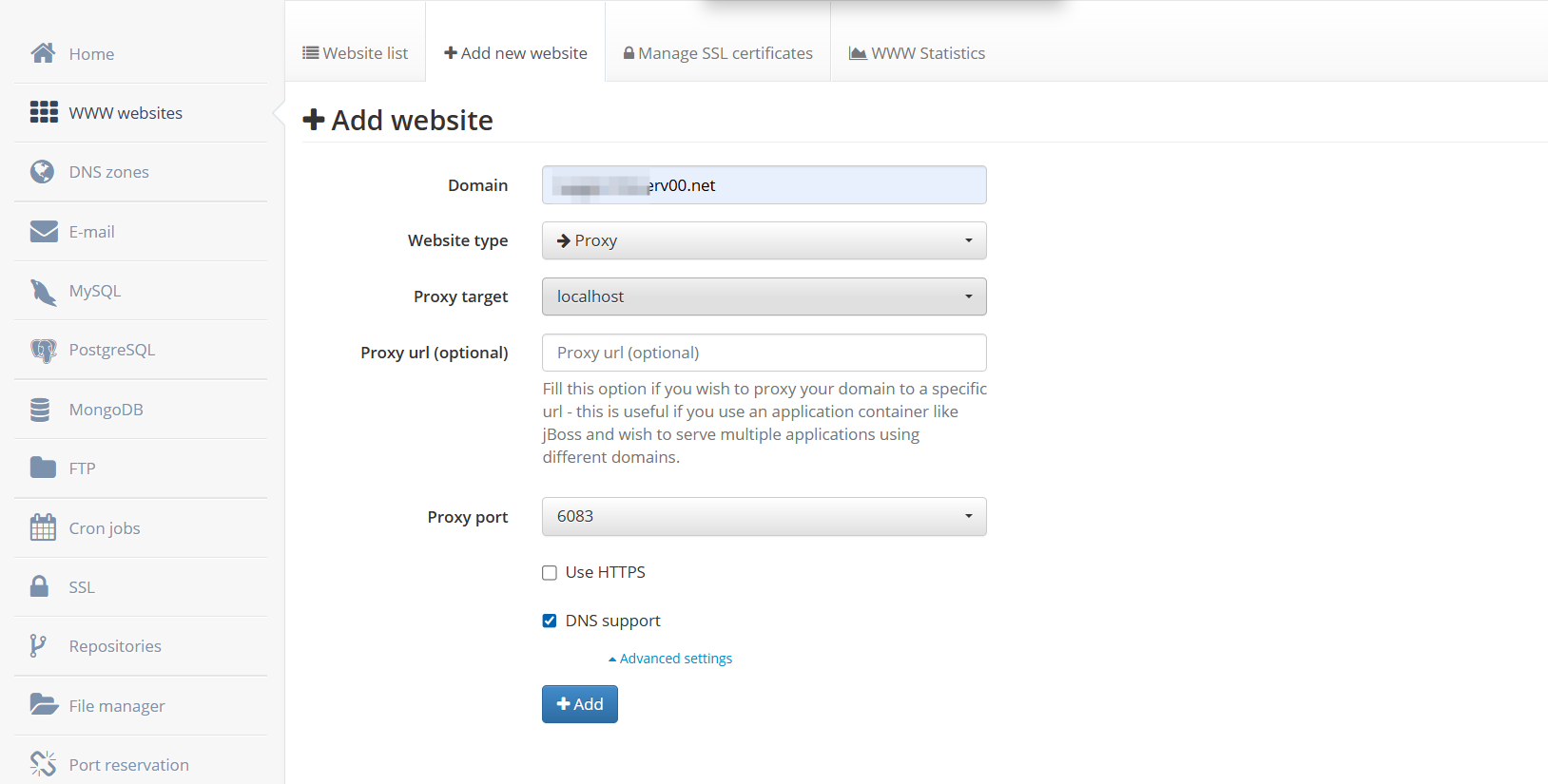Select the E-mail envelope icon
The image size is (1548, 784).
click(x=44, y=232)
